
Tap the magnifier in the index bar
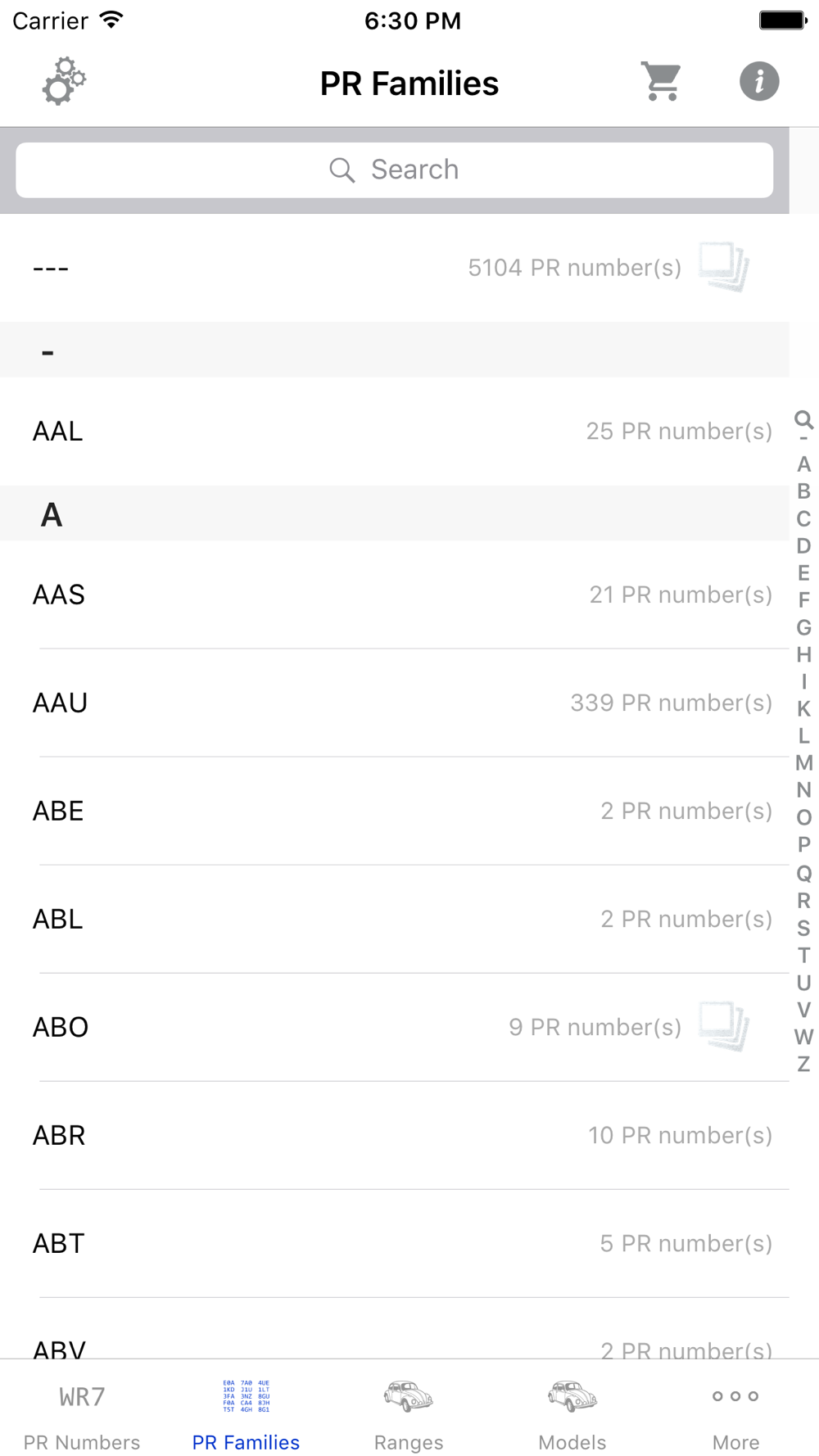803,419
